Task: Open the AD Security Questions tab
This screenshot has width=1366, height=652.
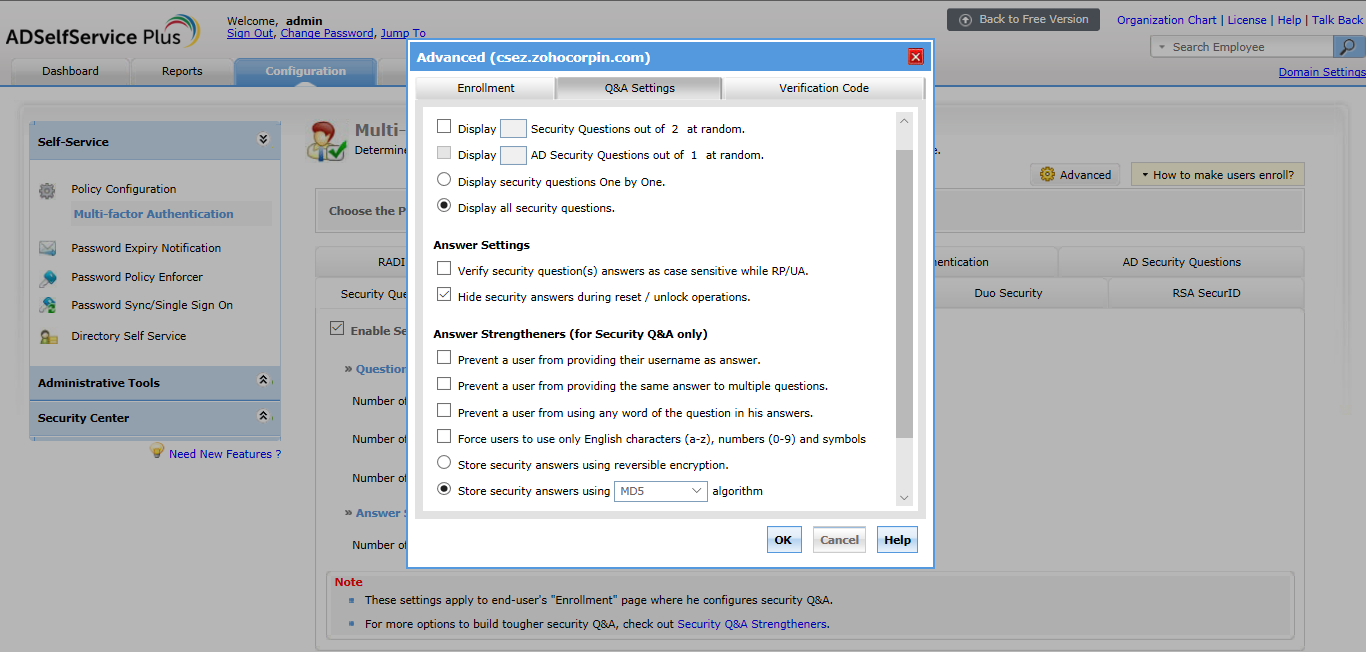Action: point(1181,262)
